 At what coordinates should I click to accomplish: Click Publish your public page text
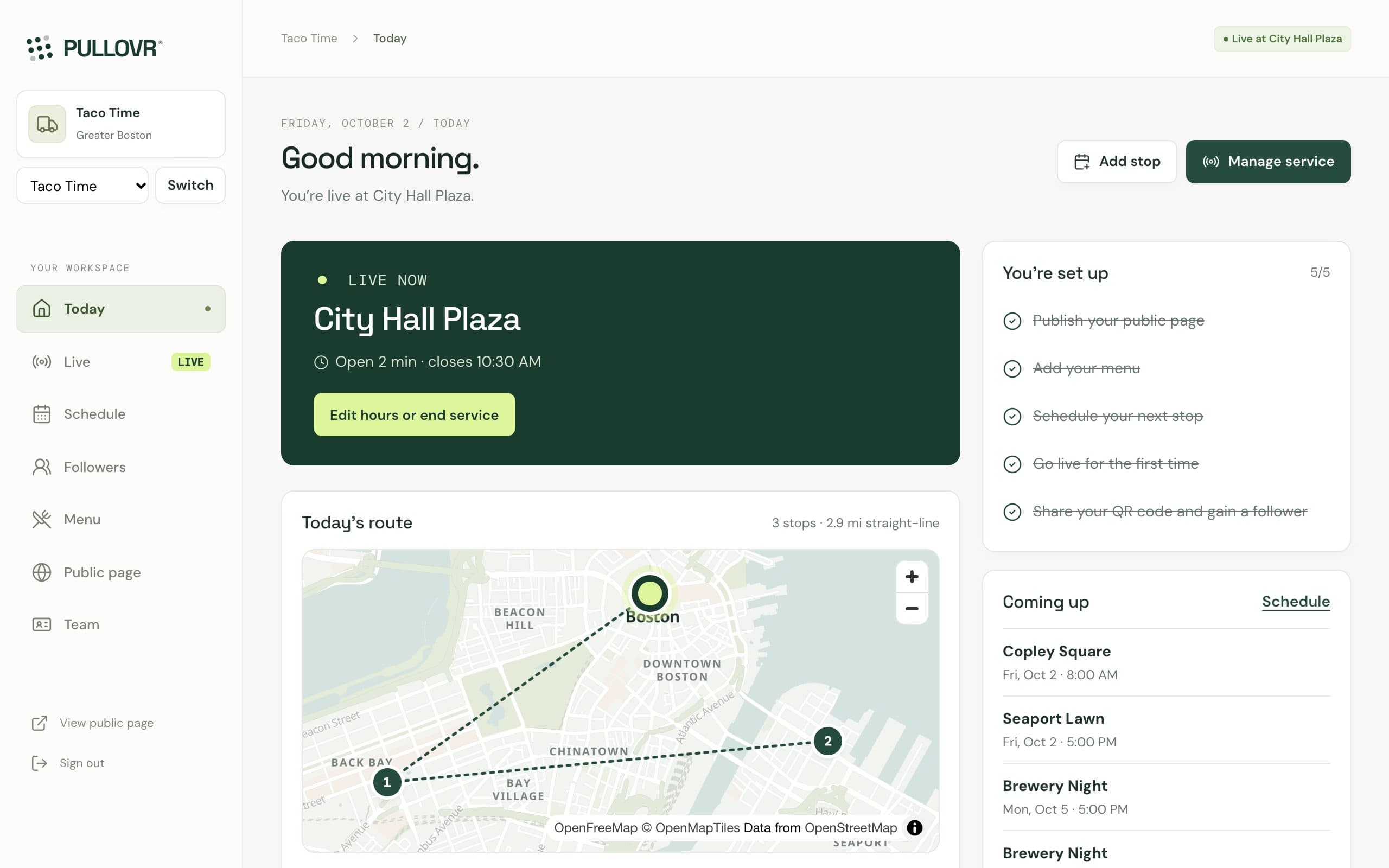pos(1118,320)
